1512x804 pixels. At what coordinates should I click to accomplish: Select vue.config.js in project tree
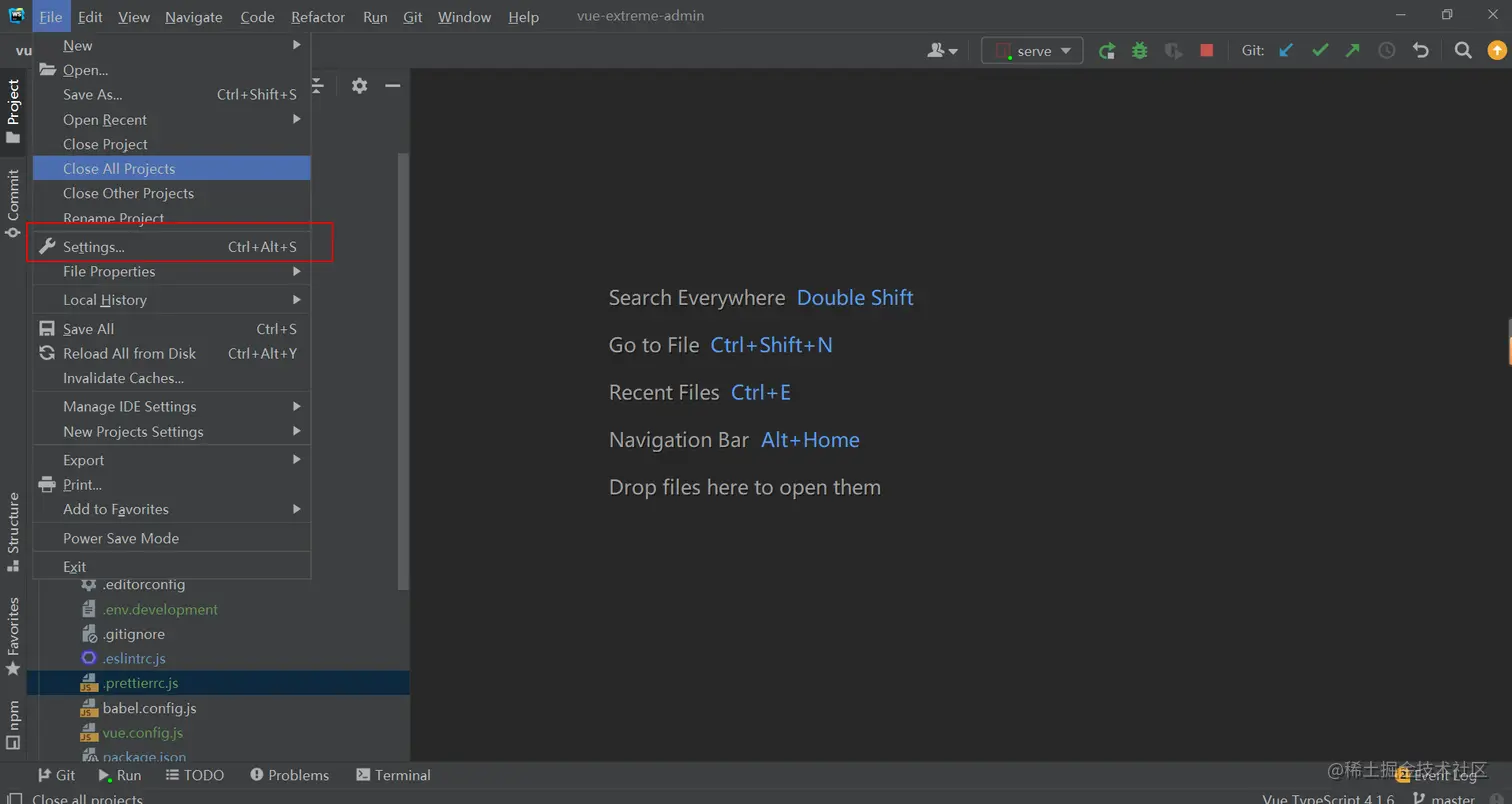pyautogui.click(x=142, y=732)
